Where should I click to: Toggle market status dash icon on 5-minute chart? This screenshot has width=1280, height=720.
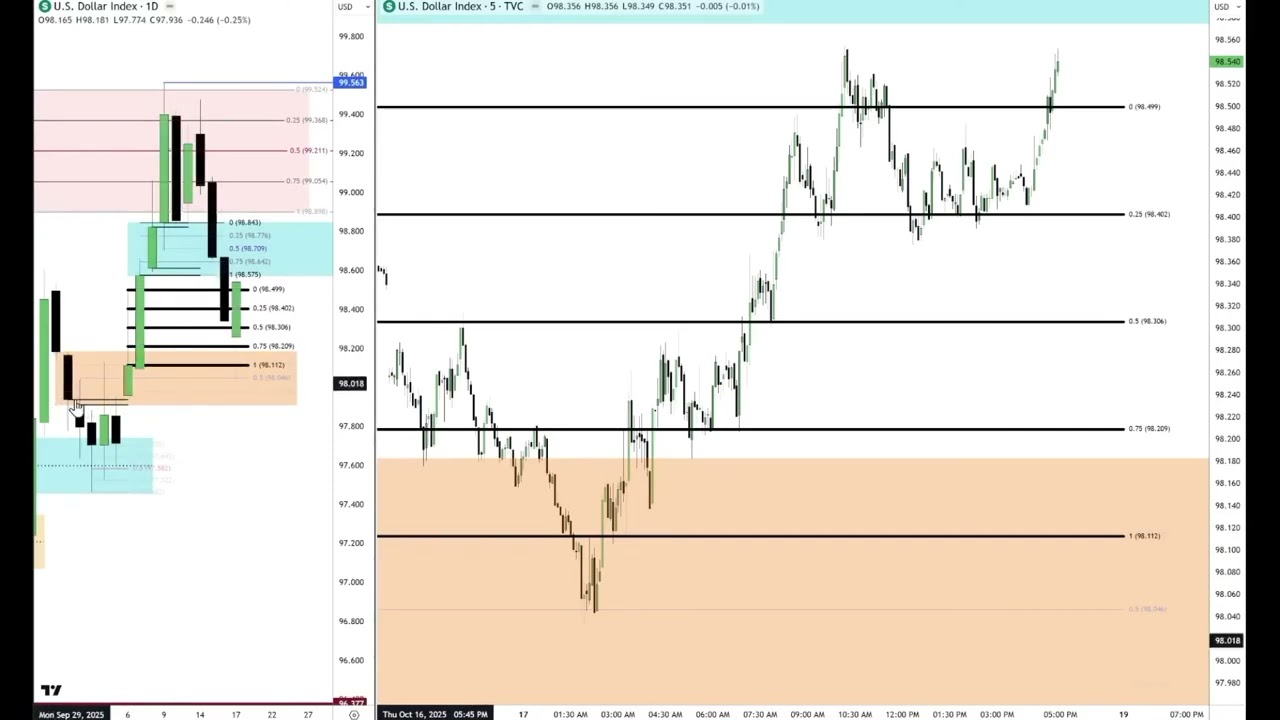click(535, 6)
